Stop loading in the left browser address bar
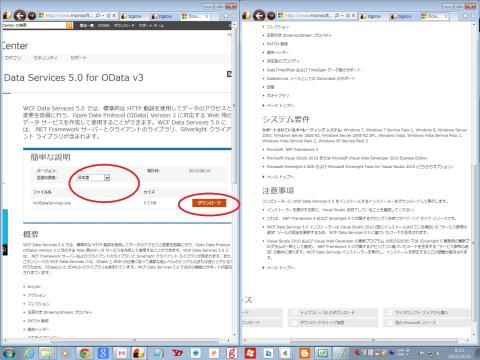Viewport: 480px width, 360px height. point(114,15)
